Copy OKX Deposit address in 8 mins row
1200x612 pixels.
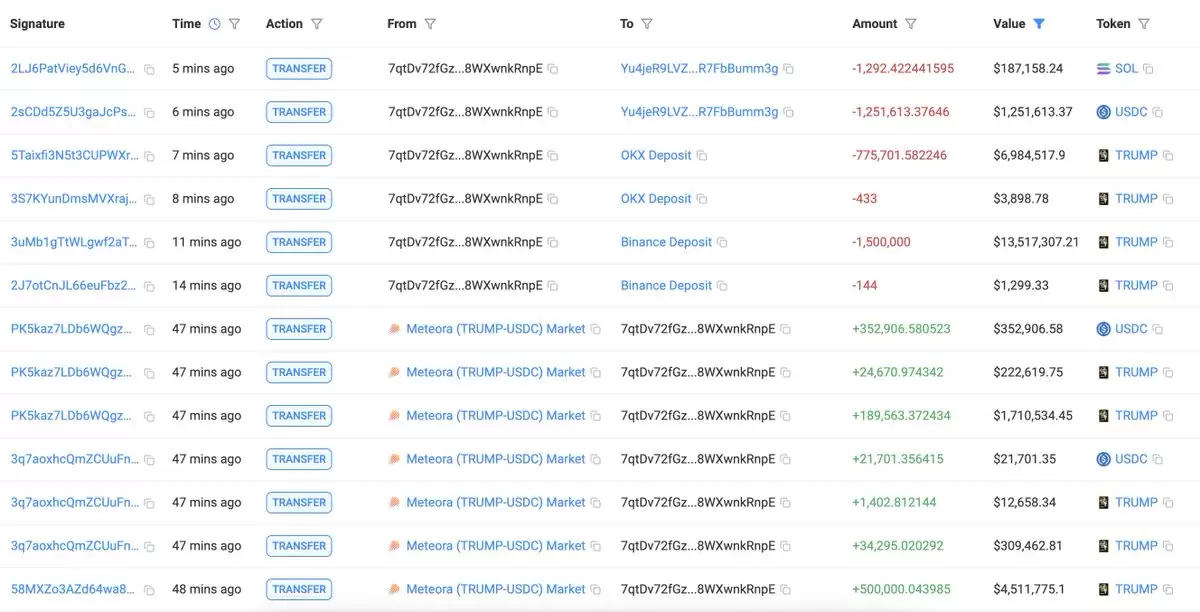point(702,199)
